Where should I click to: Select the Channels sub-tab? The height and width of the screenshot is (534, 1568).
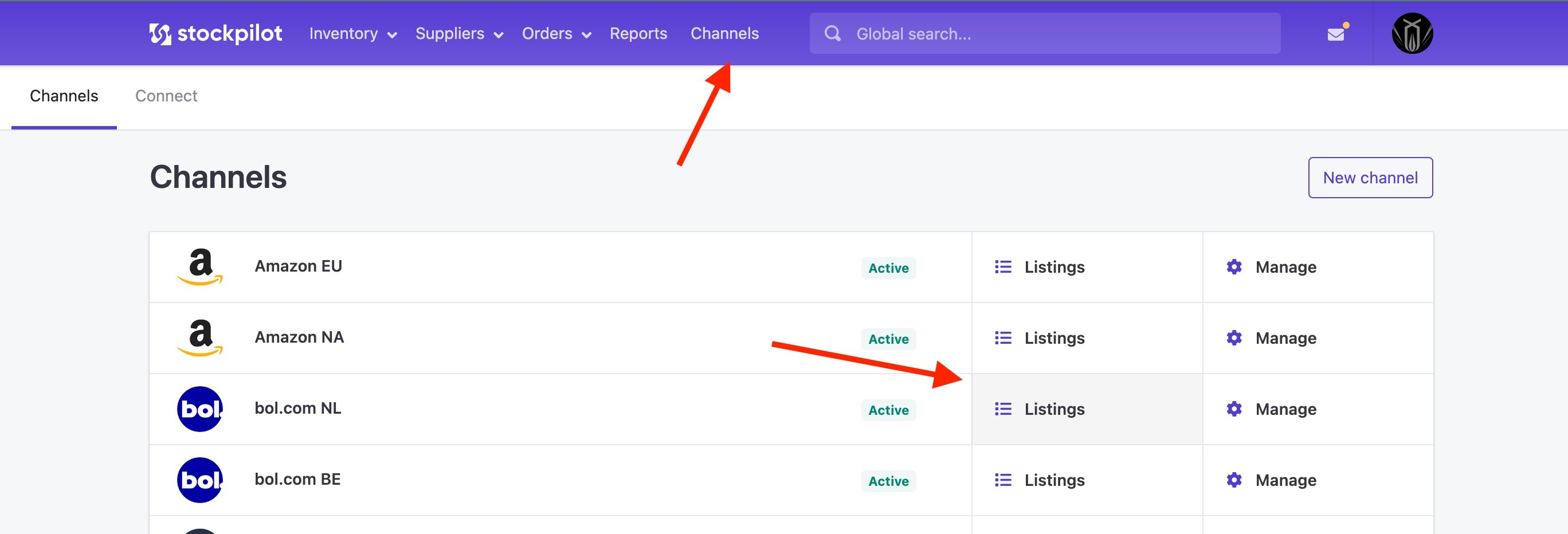[64, 96]
